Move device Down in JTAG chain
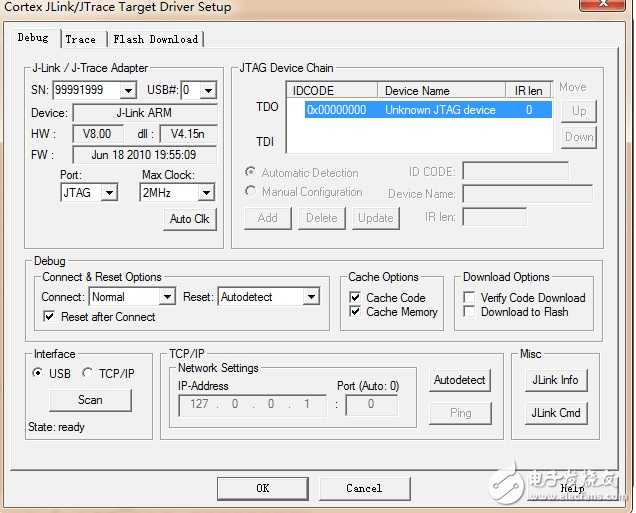 [x=579, y=137]
